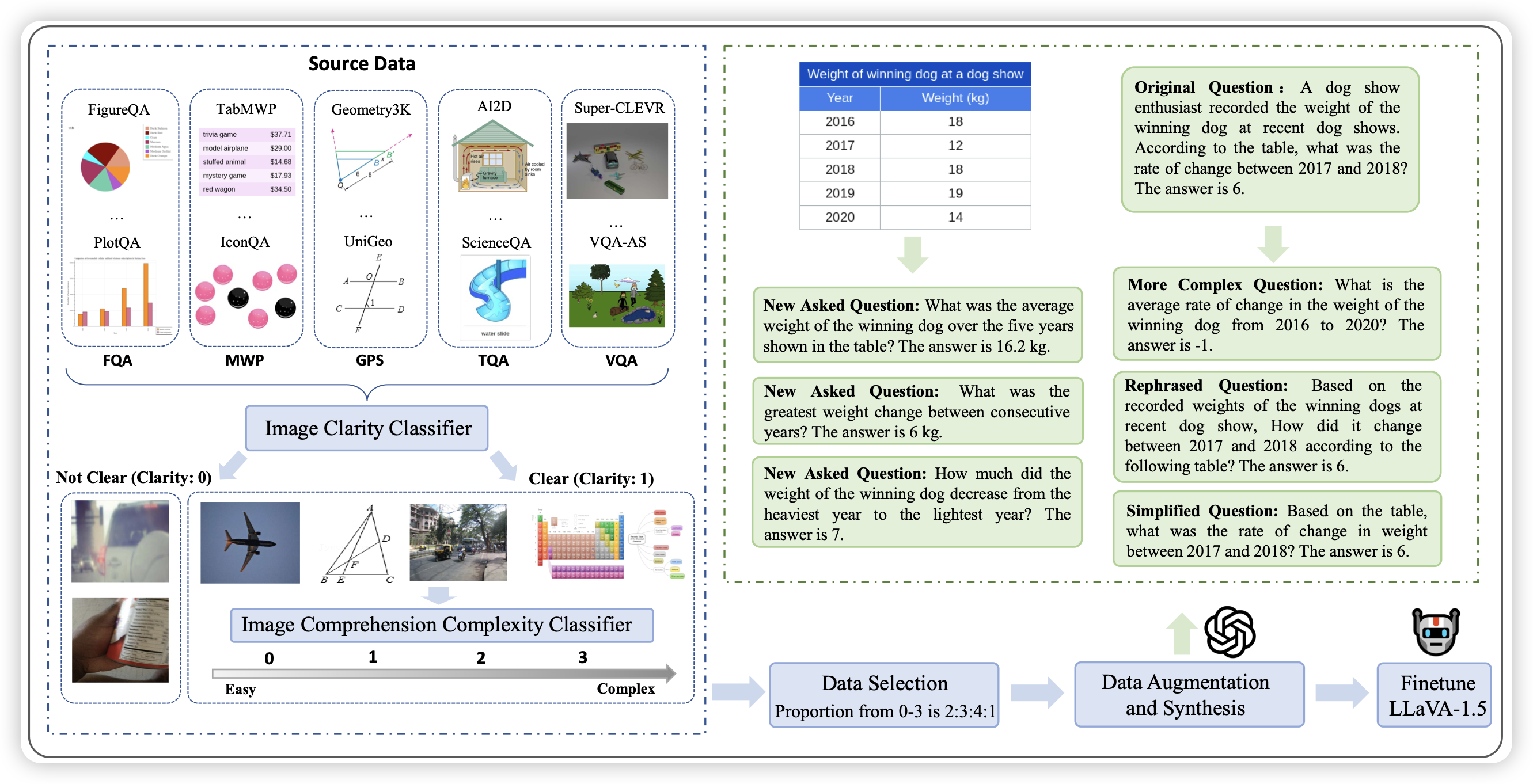Click the periodic table image
The width and height of the screenshot is (1533, 784).
point(582,545)
